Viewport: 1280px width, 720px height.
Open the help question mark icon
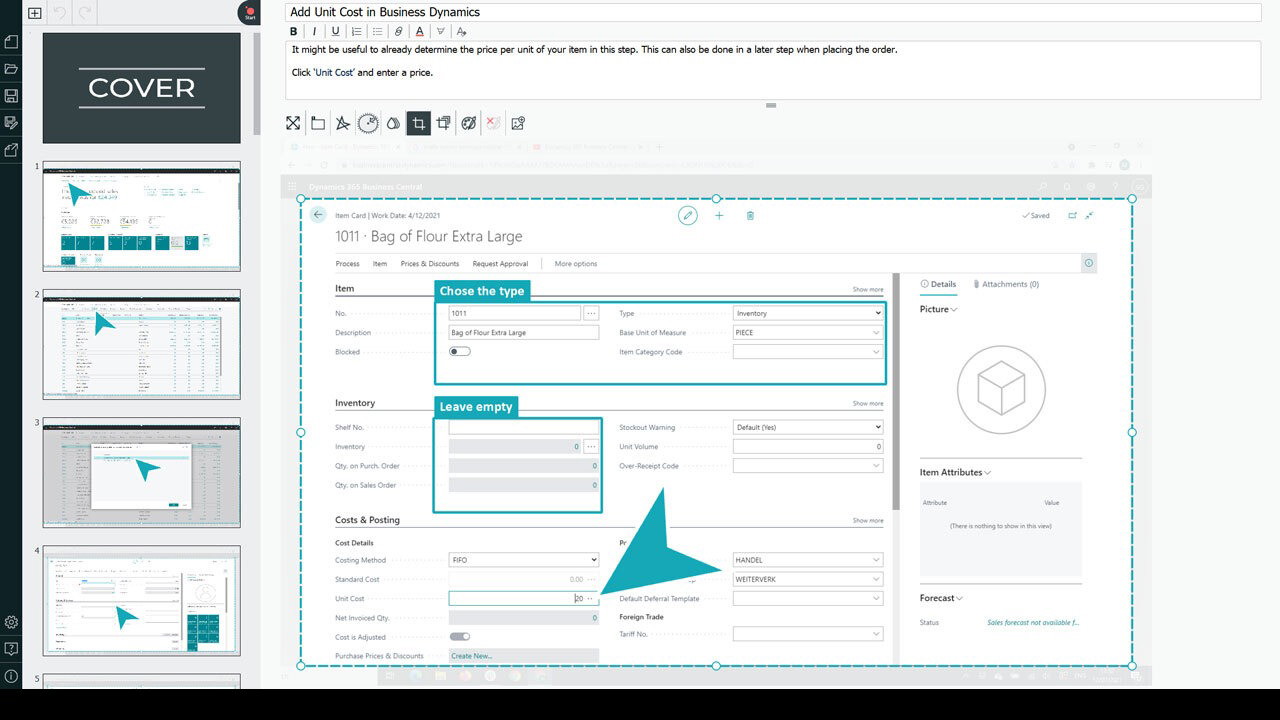tap(11, 649)
